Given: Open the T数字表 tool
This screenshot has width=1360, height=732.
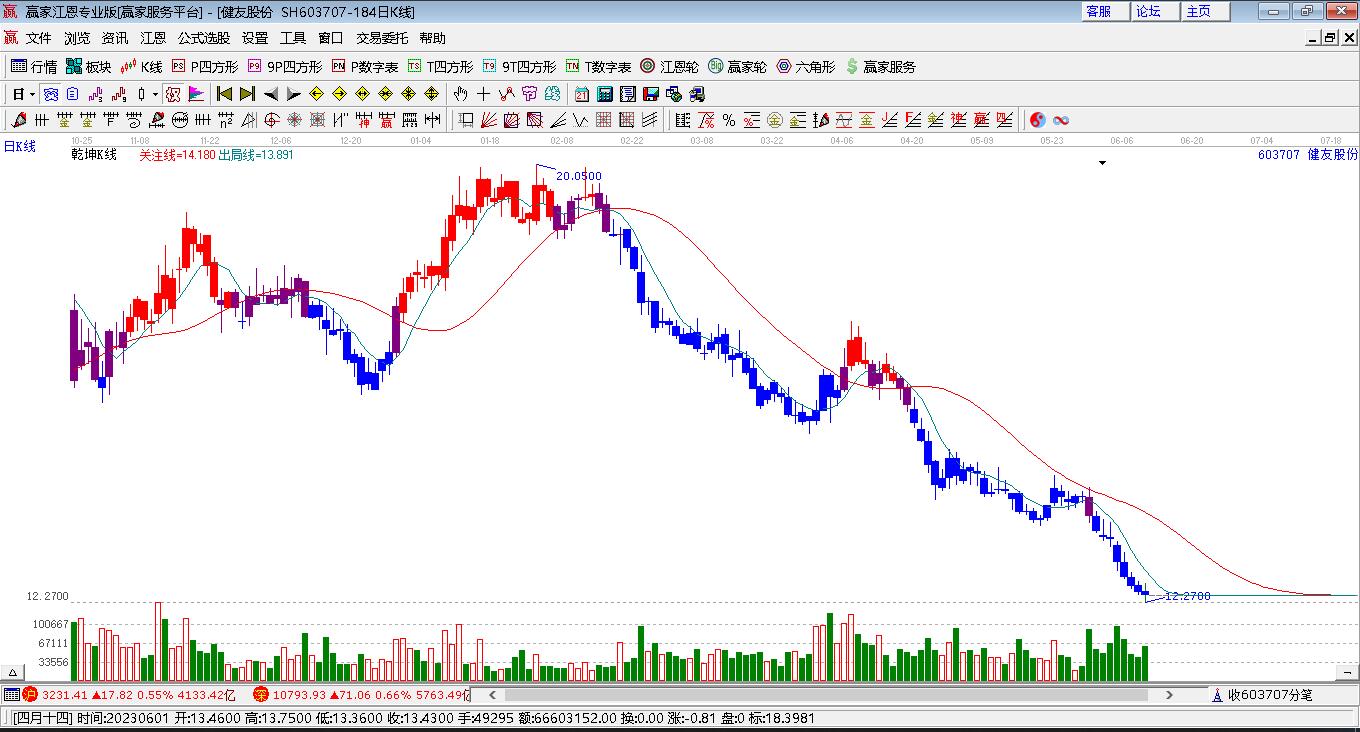Looking at the screenshot, I should pyautogui.click(x=598, y=67).
